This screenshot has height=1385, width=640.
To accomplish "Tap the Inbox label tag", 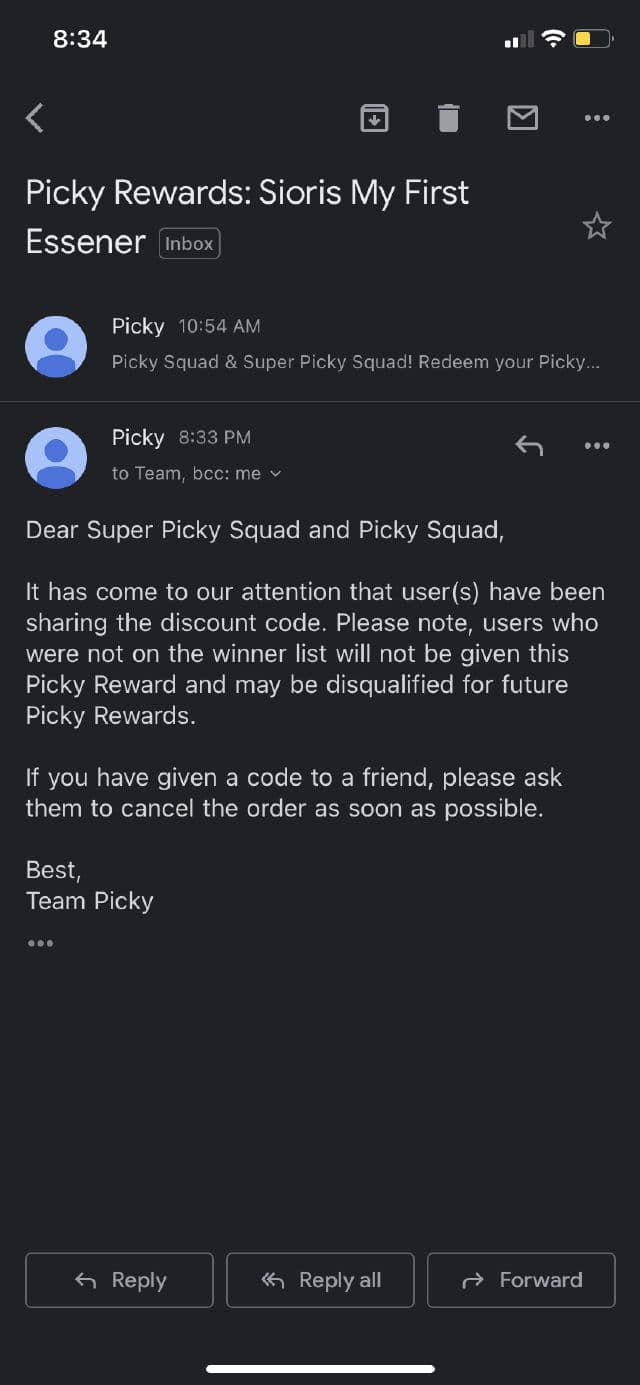I will pyautogui.click(x=189, y=244).
